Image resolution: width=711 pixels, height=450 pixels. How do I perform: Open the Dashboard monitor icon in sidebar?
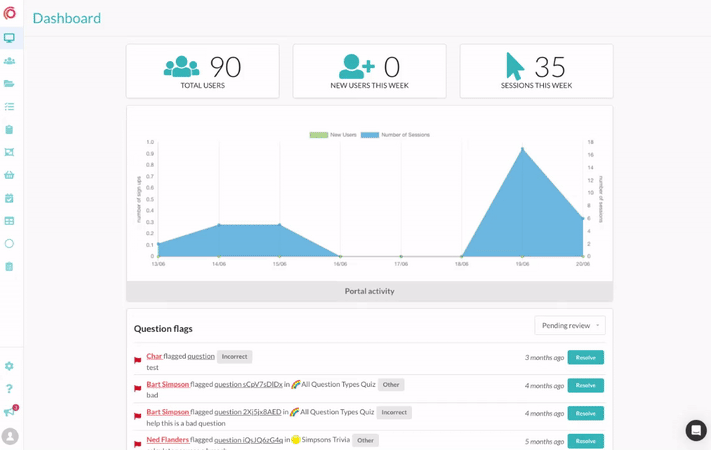click(x=9, y=38)
